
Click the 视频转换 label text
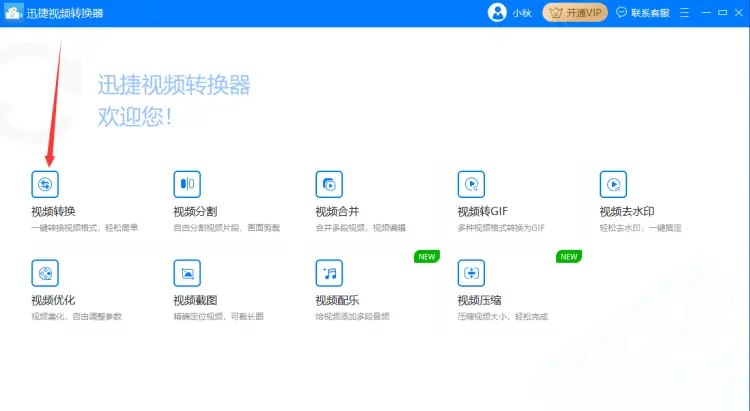point(53,211)
